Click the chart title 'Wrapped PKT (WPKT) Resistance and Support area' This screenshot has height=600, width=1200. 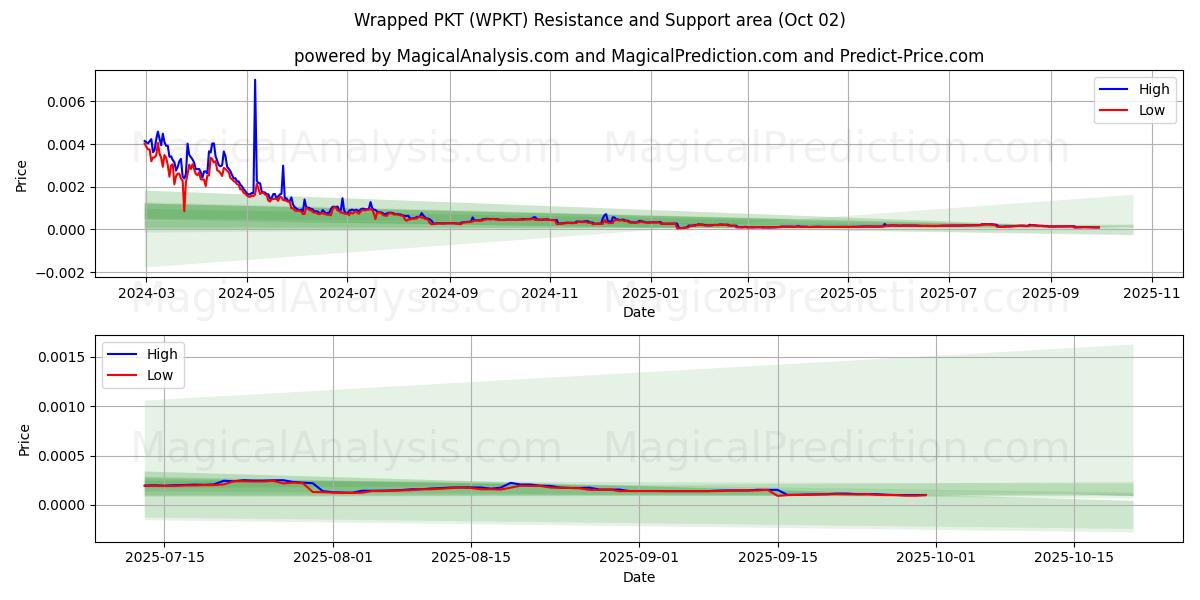click(599, 20)
